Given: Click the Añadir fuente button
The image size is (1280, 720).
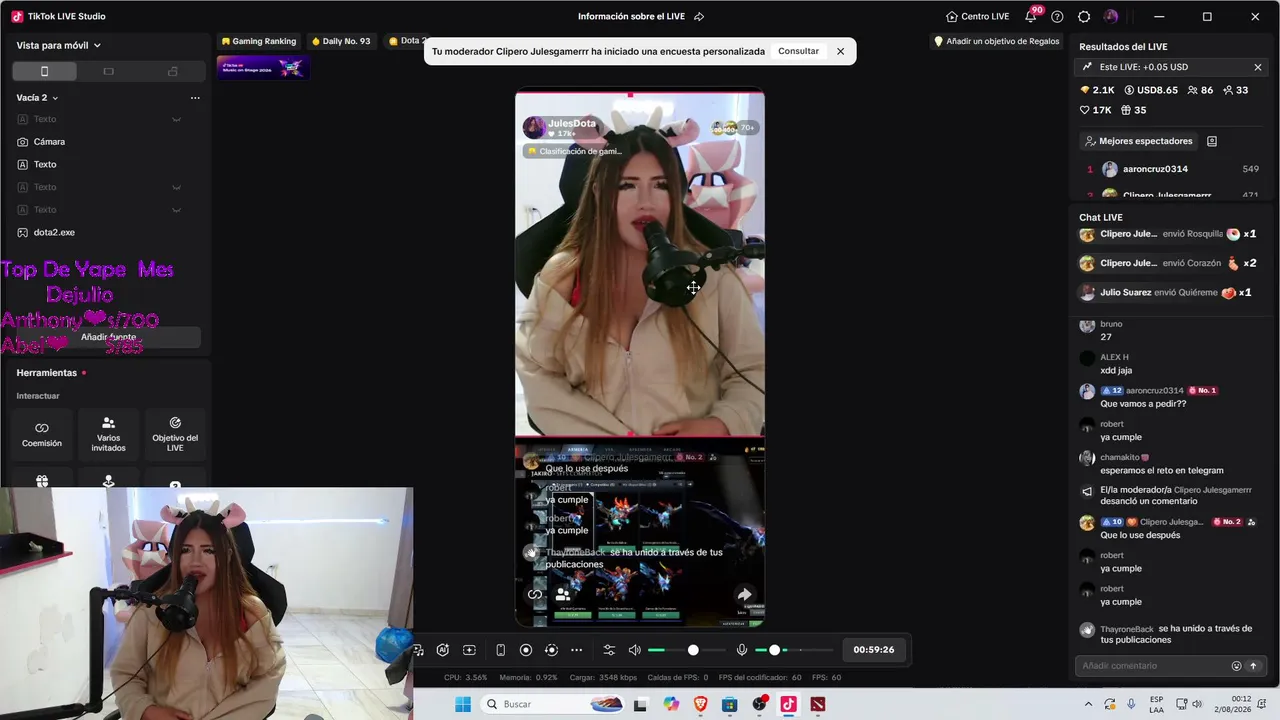Looking at the screenshot, I should pyautogui.click(x=108, y=337).
